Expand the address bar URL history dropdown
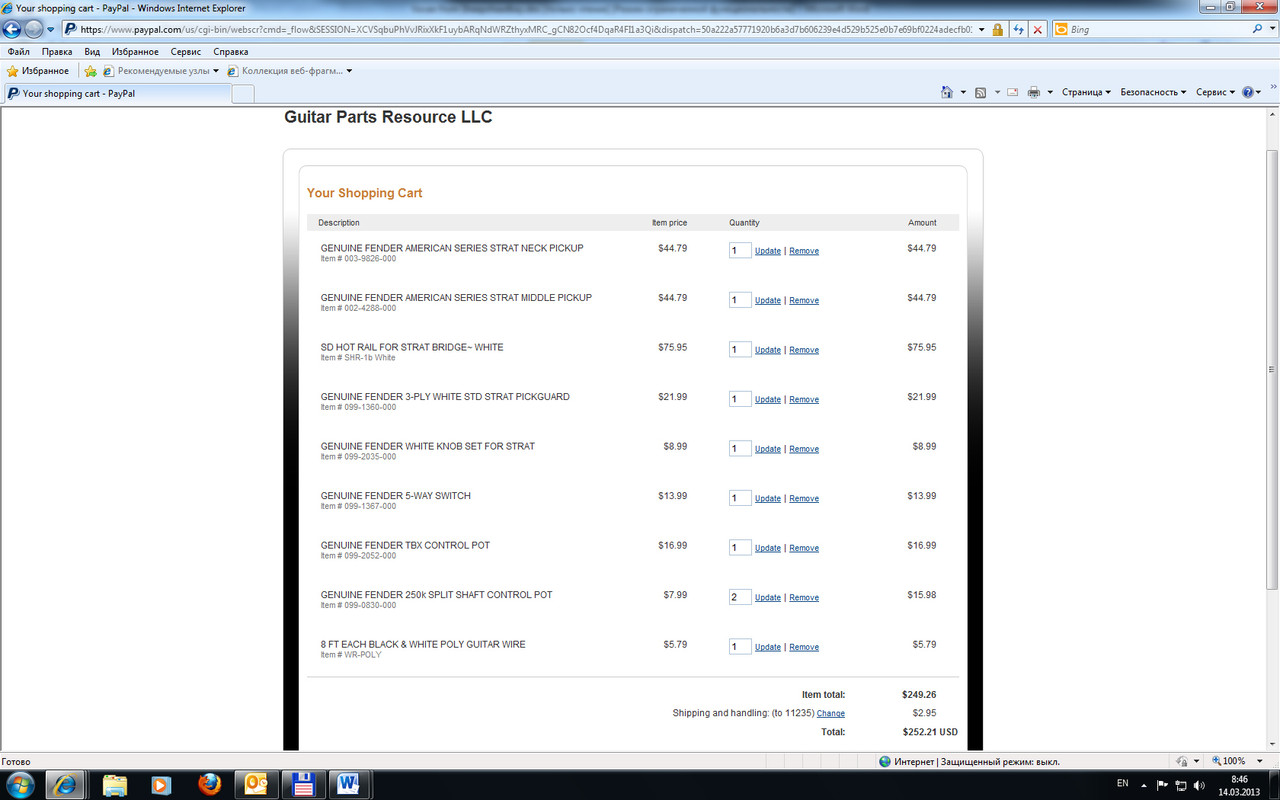Screen dimensions: 1280x800 coord(982,29)
